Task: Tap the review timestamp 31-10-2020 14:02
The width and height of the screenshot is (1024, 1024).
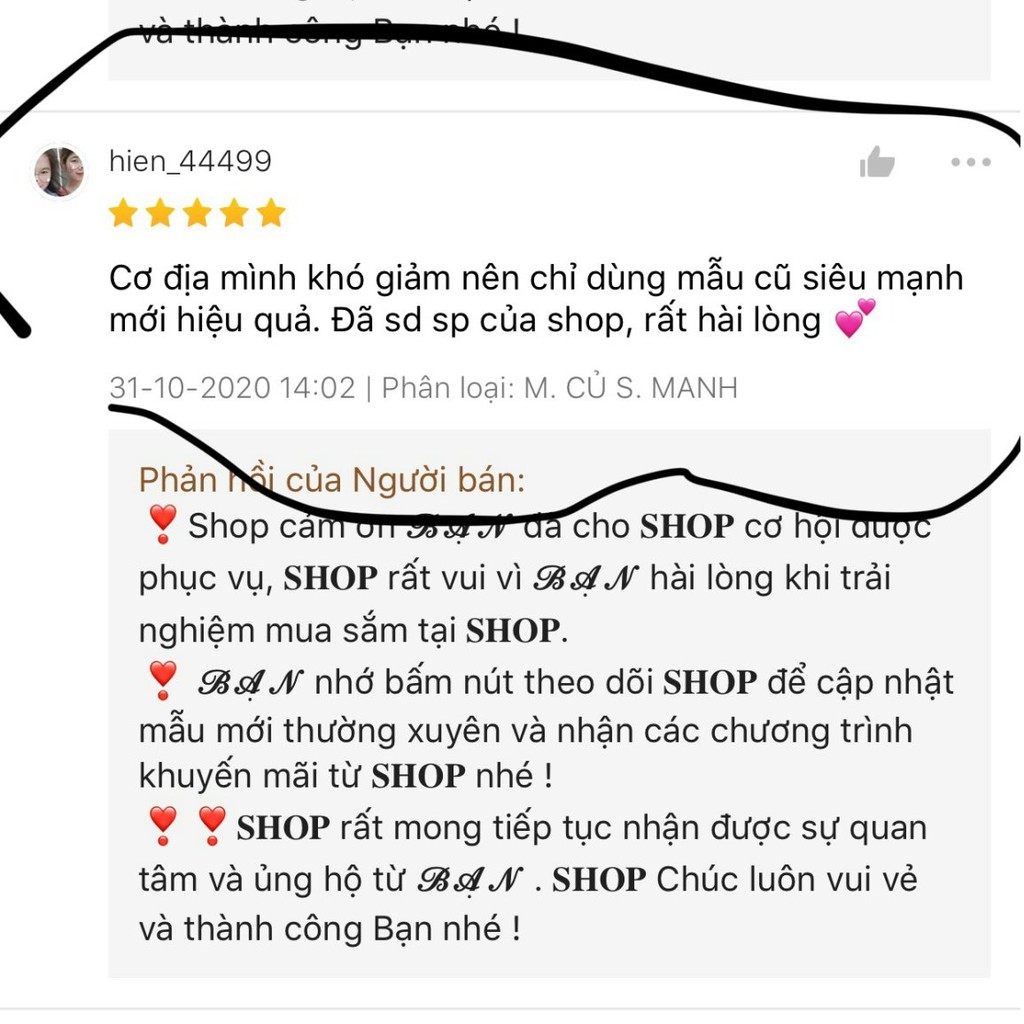Action: click(232, 388)
